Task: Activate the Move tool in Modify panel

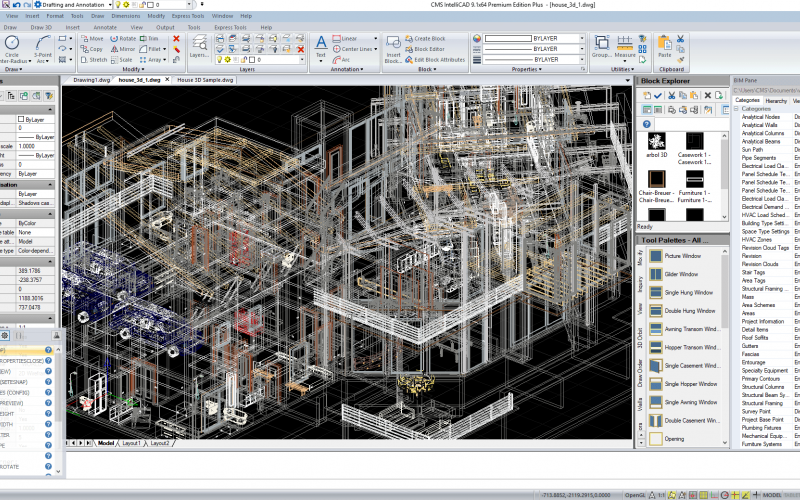Action: tap(92, 38)
